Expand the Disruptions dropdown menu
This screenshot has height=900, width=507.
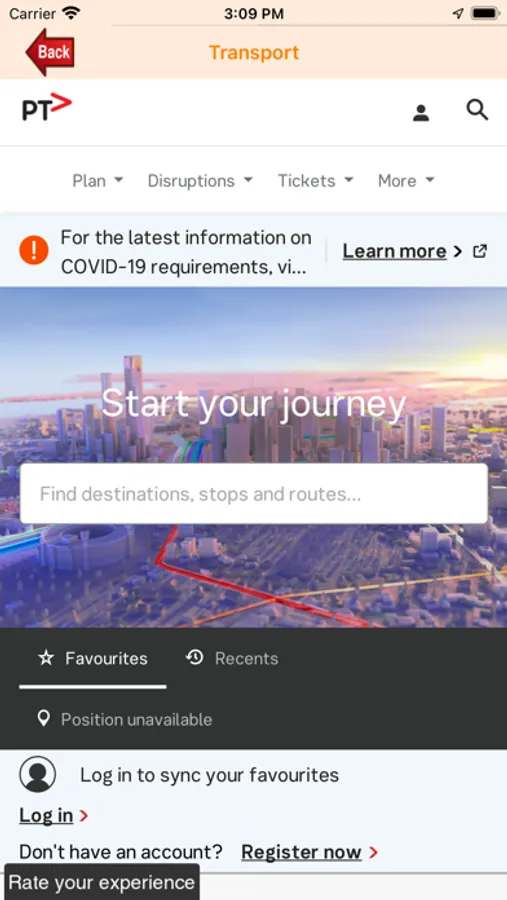[200, 181]
